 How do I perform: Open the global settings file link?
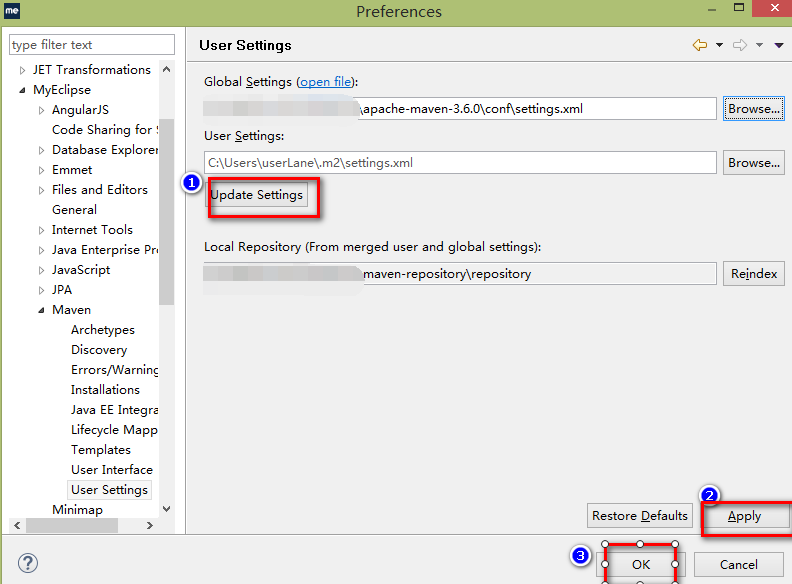[x=325, y=82]
